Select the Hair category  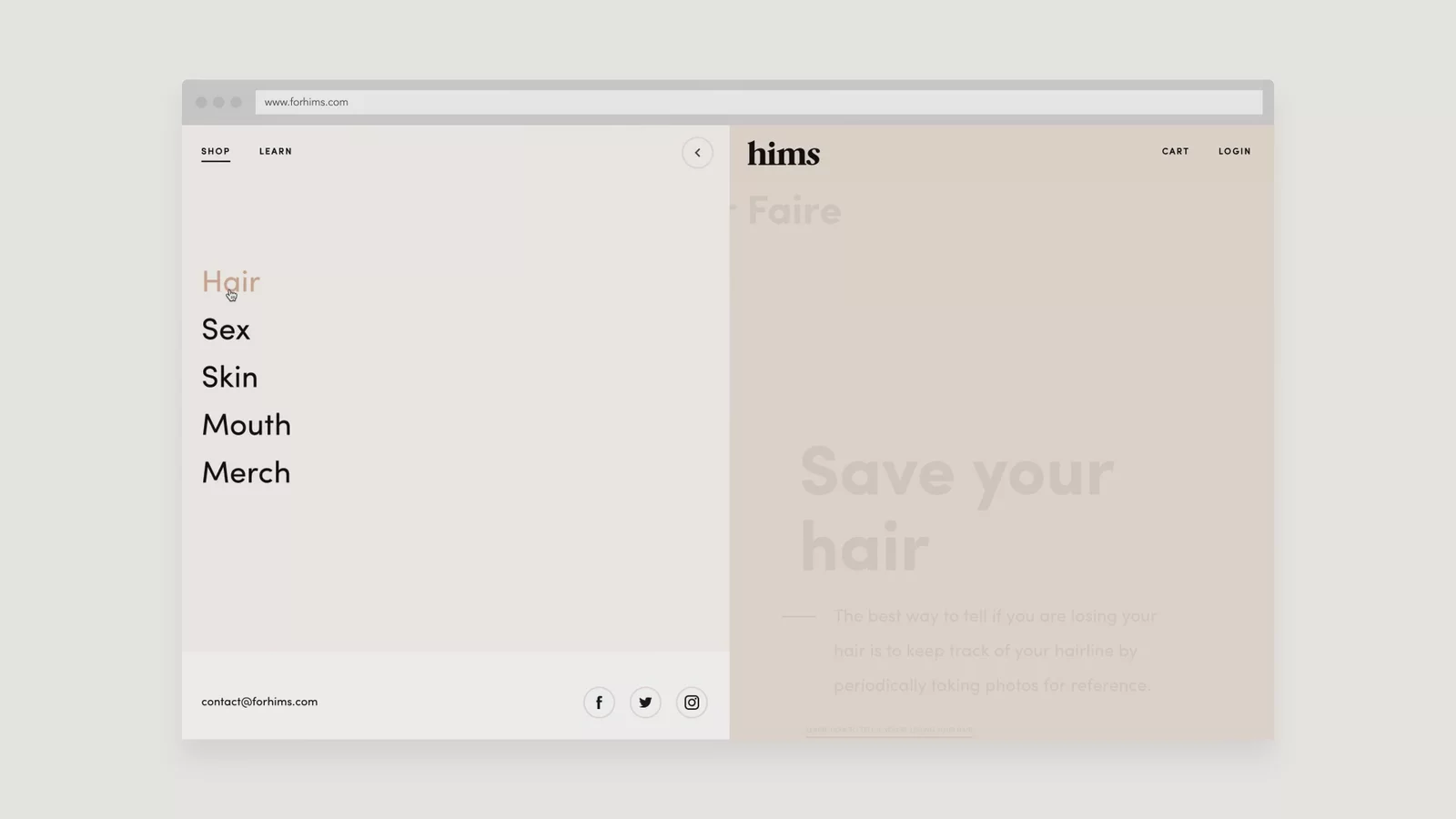(x=231, y=281)
